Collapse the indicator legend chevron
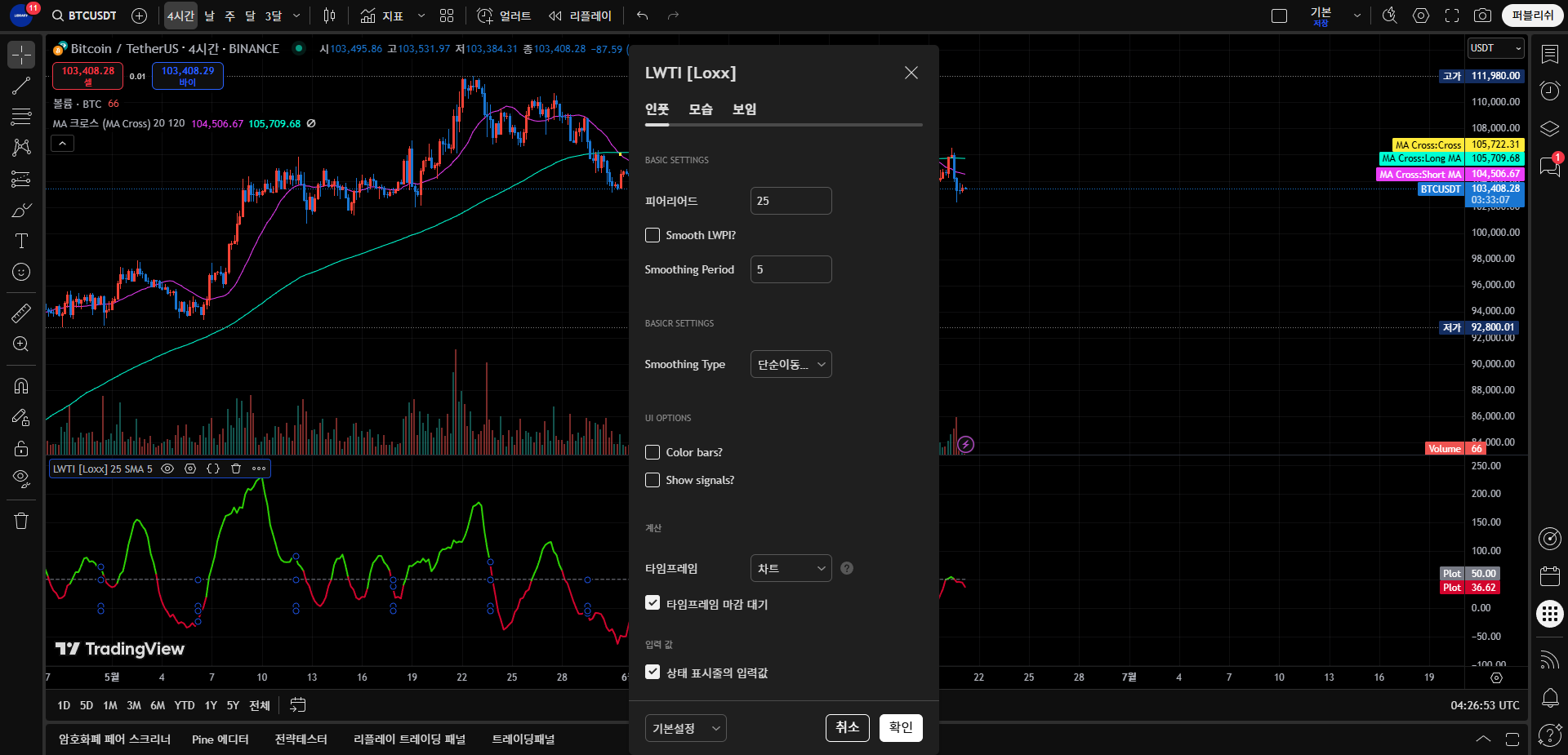Screen dimensions: 1568x755 pos(63,144)
